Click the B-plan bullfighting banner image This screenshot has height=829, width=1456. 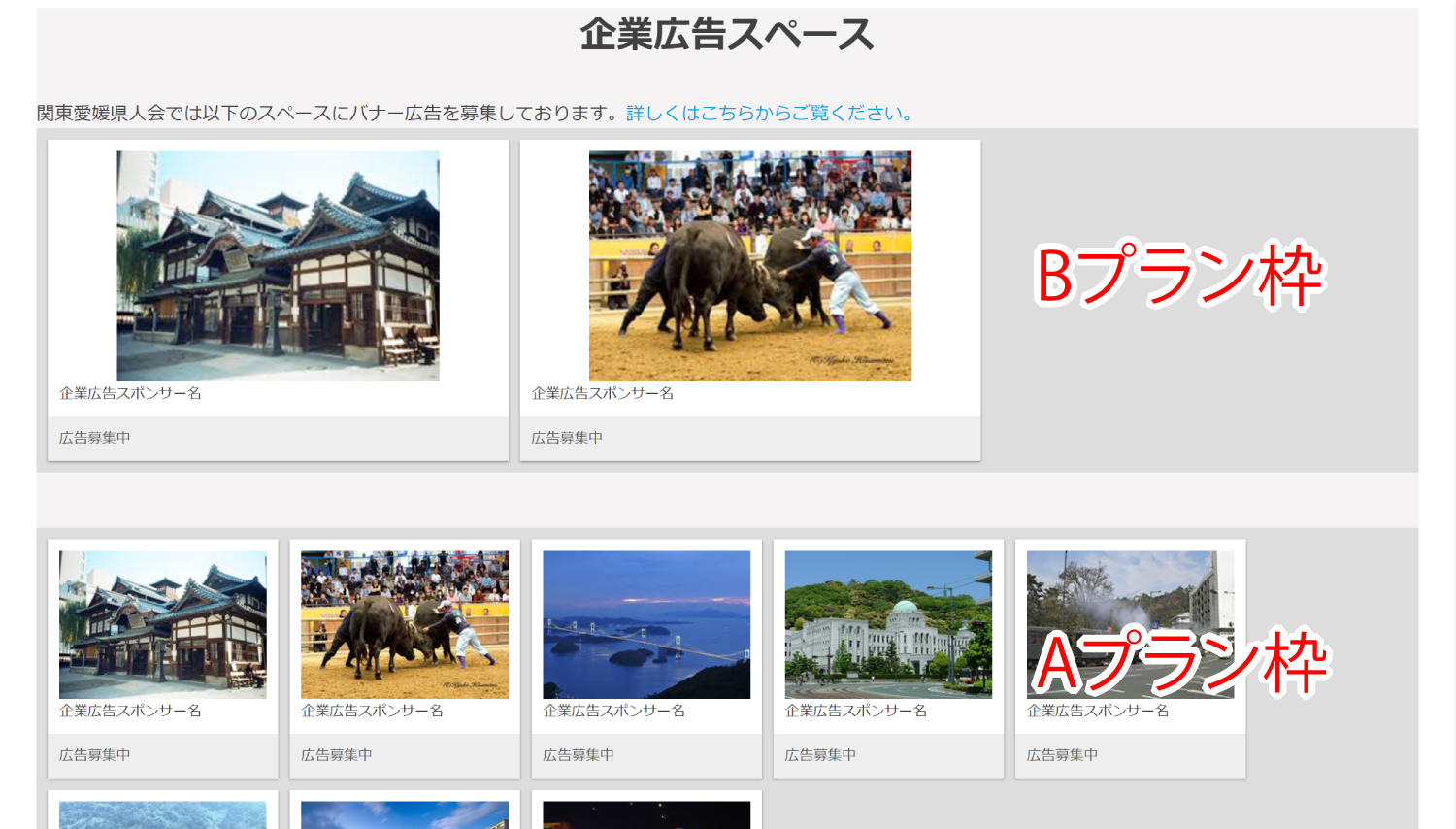[750, 266]
